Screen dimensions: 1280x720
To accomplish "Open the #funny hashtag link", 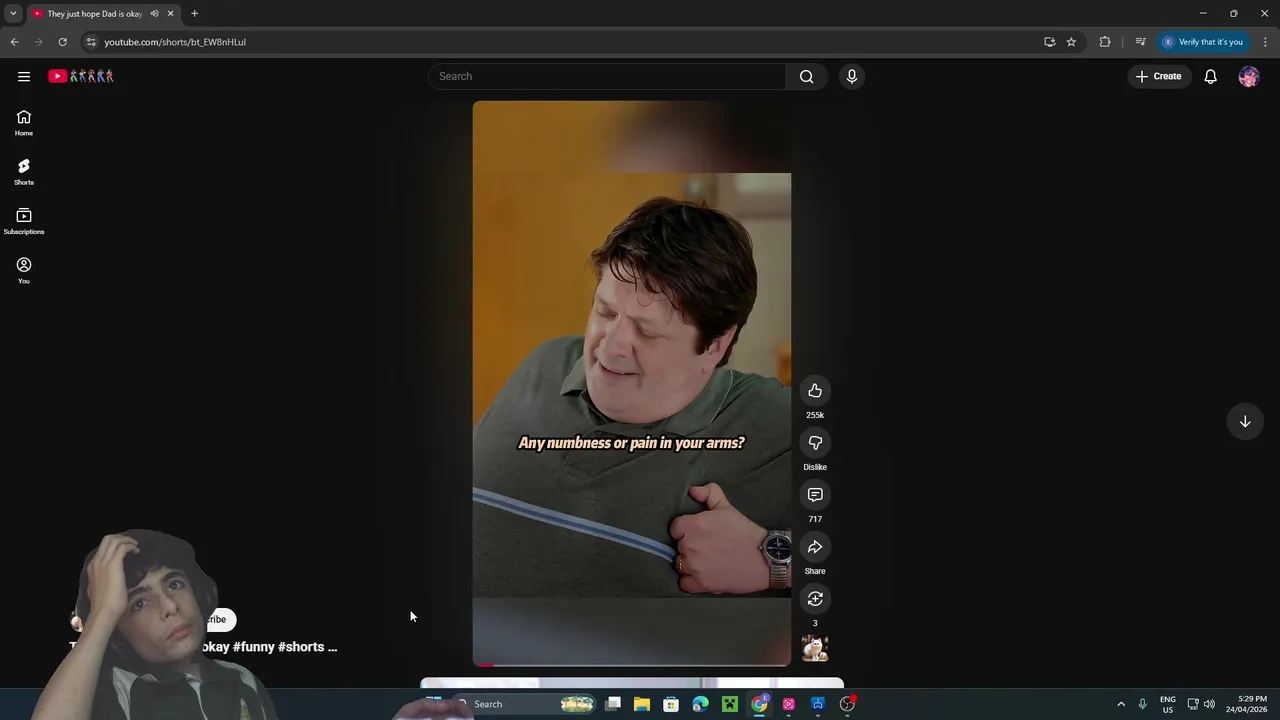I will tap(253, 647).
